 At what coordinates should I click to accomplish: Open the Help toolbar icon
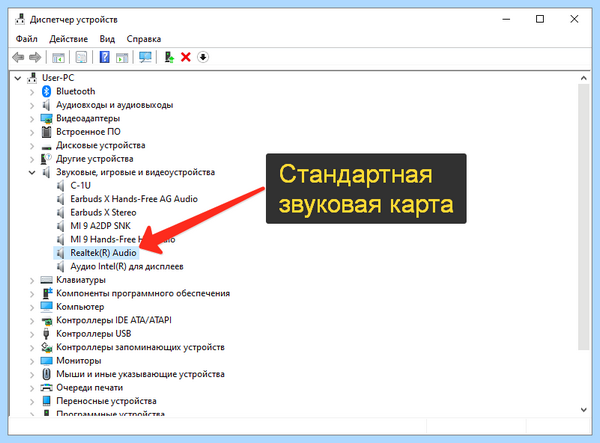(104, 57)
